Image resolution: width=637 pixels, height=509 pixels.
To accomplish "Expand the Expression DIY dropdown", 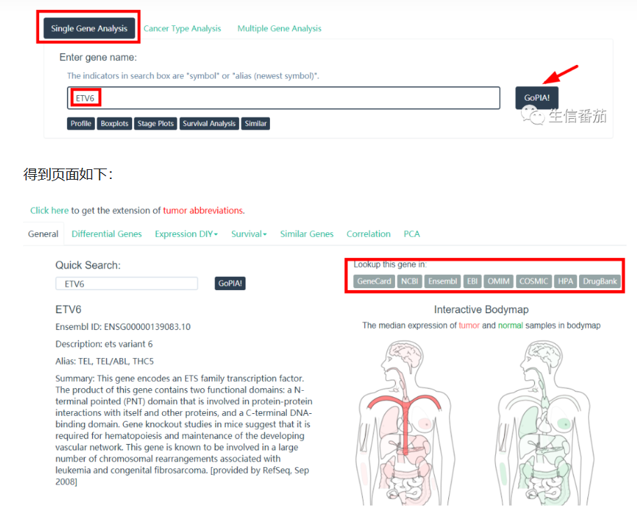I will tap(187, 234).
